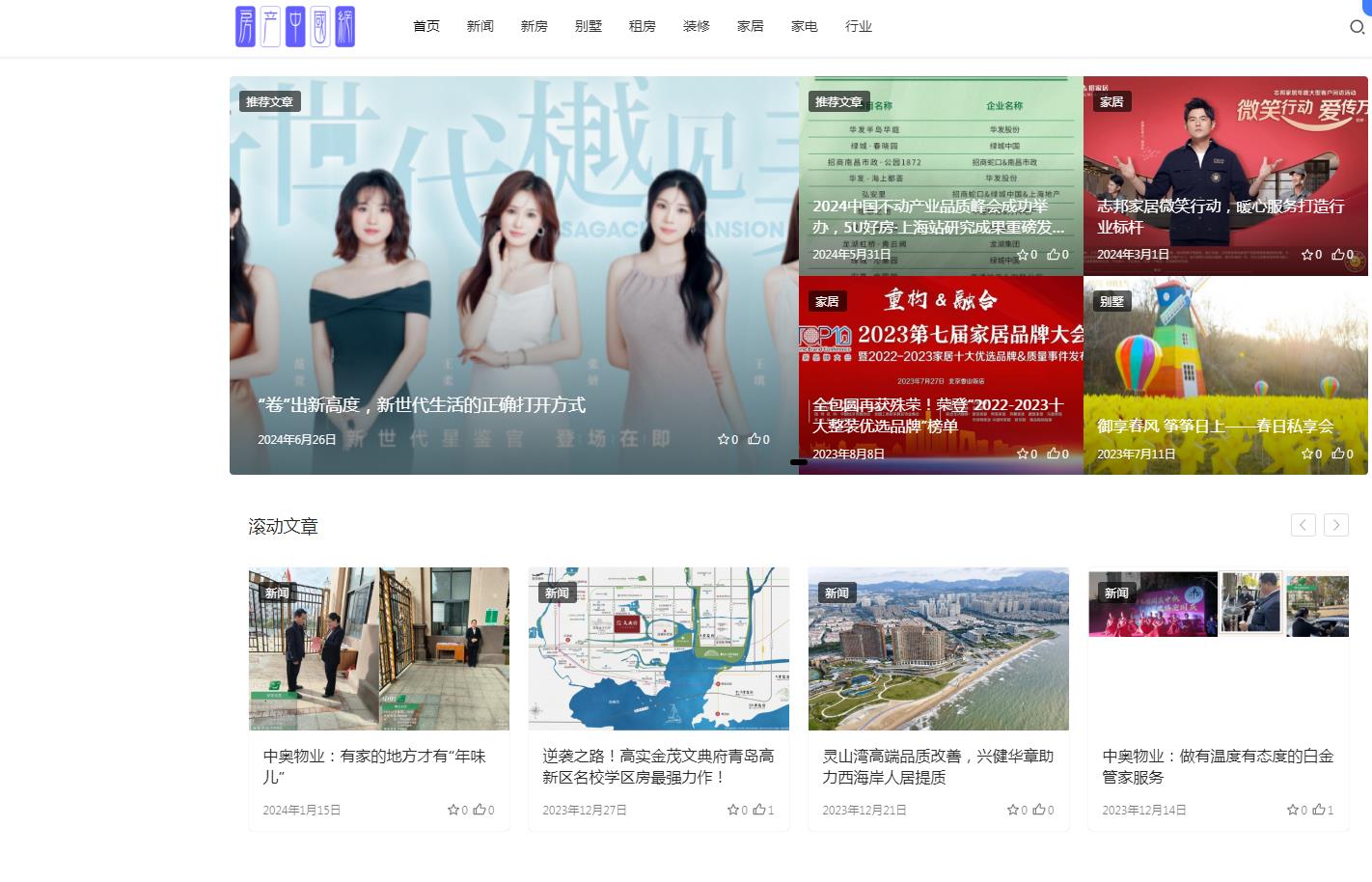Open the 别墅 navigation item

(x=589, y=26)
